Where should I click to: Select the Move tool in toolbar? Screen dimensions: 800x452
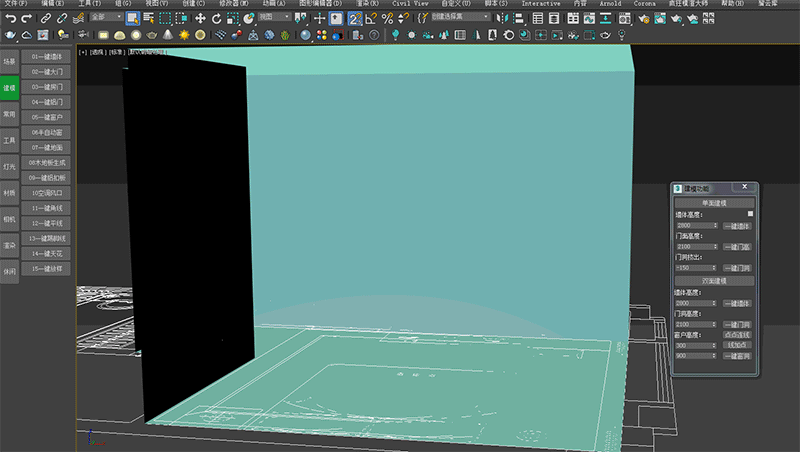[x=200, y=18]
